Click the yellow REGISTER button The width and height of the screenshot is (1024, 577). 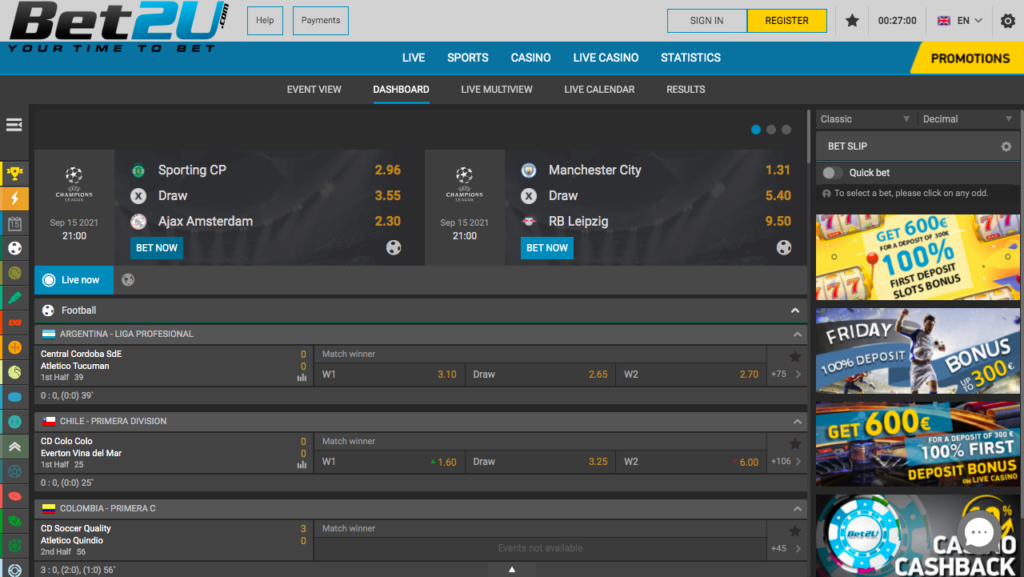click(x=786, y=21)
